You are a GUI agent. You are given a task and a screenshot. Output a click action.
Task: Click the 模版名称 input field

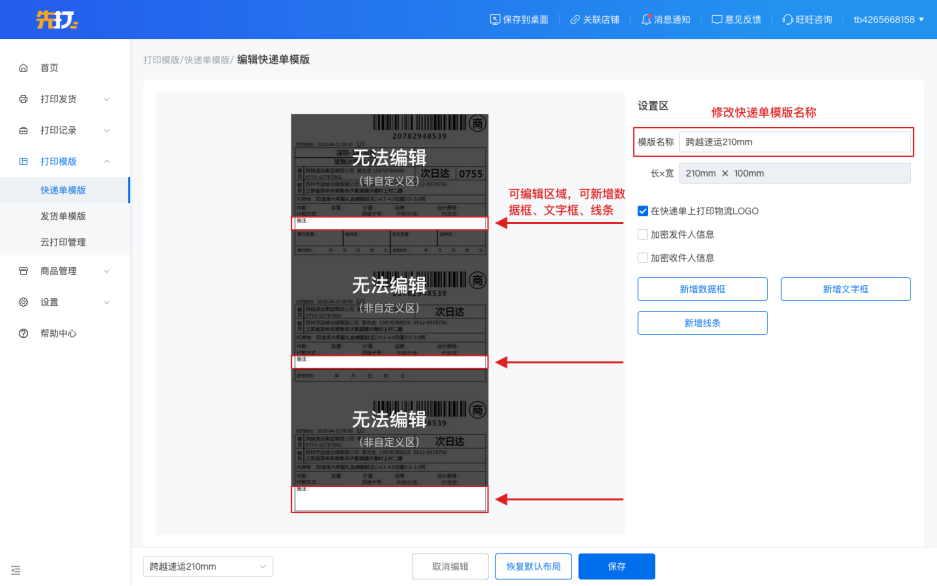click(794, 142)
